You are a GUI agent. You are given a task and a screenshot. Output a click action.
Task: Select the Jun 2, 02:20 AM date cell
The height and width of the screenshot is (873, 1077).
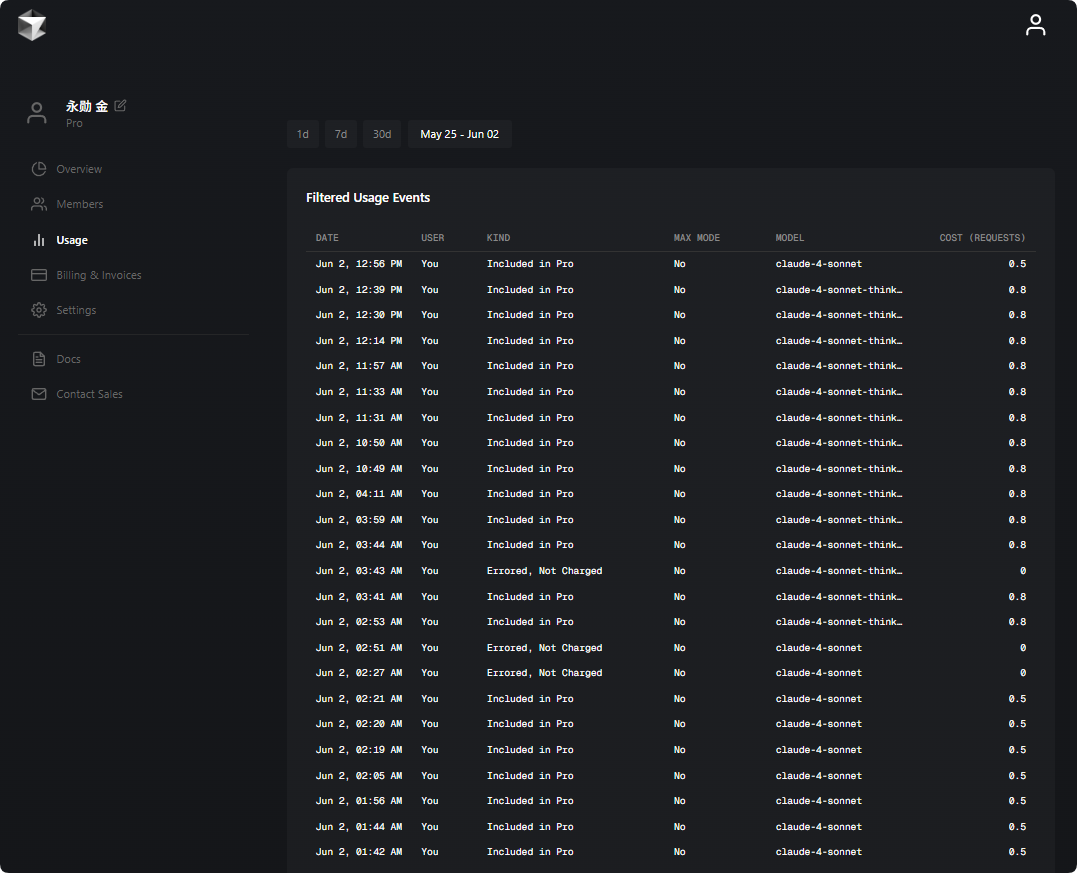[359, 724]
